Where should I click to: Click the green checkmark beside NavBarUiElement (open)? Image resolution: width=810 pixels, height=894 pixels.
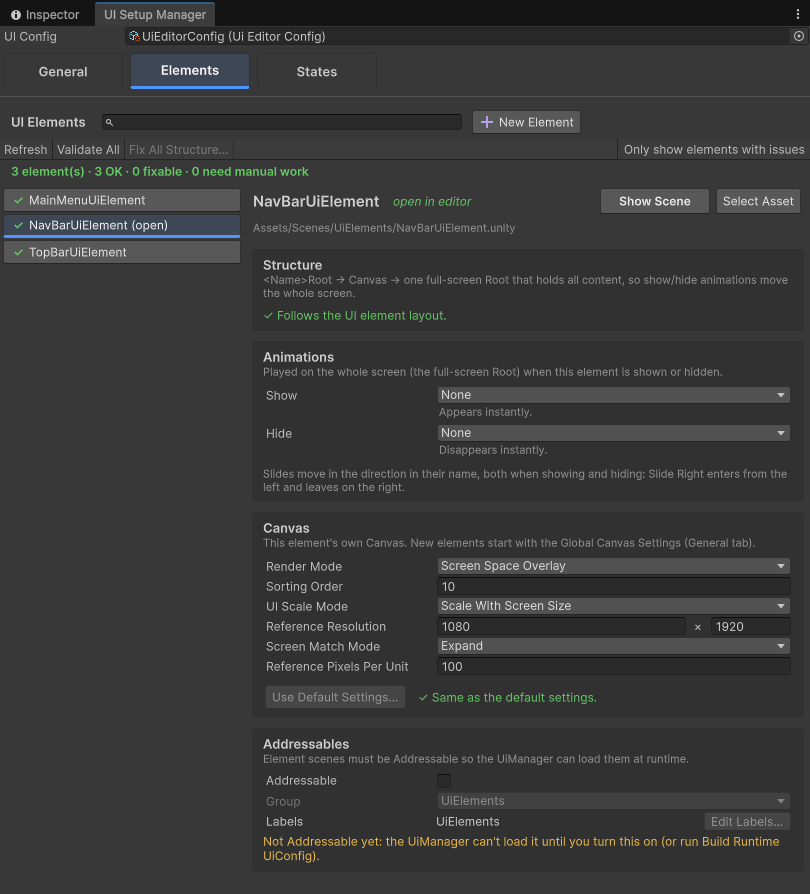19,226
